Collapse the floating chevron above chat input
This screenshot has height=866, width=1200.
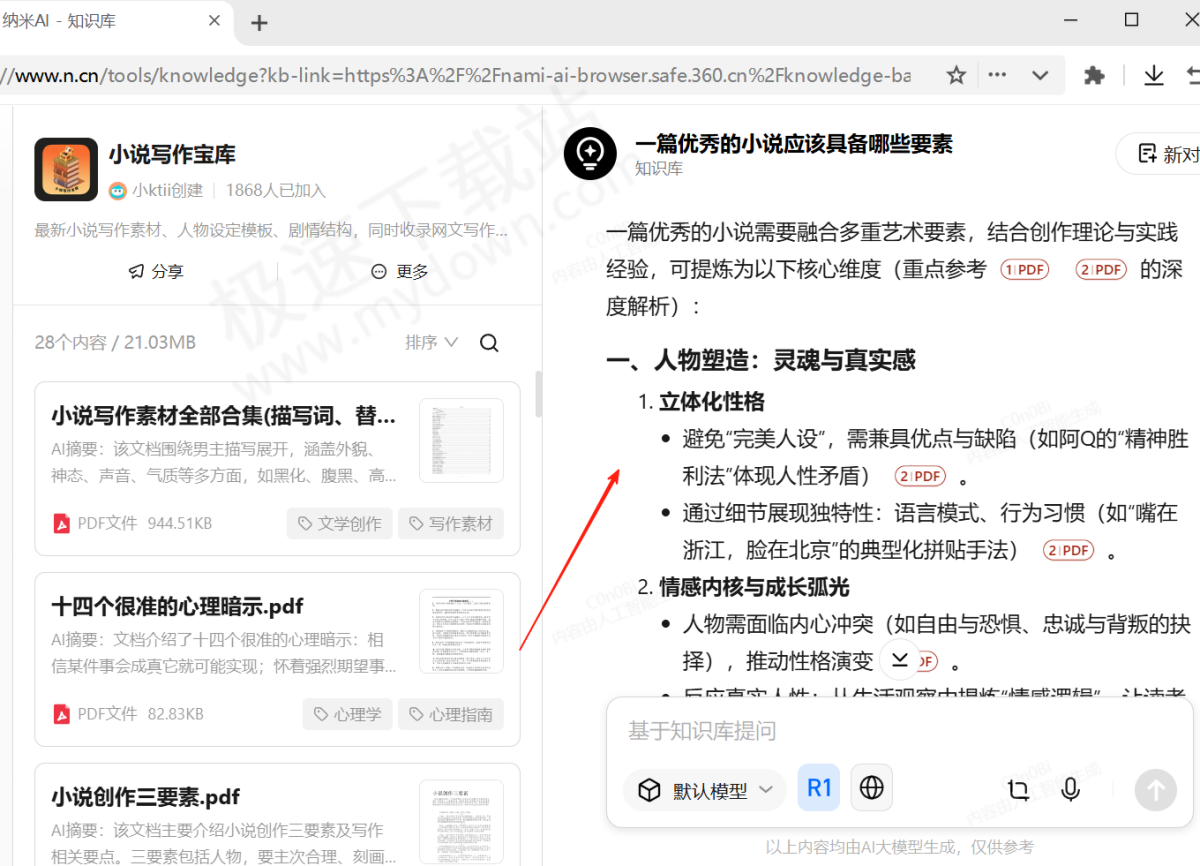[x=898, y=658]
